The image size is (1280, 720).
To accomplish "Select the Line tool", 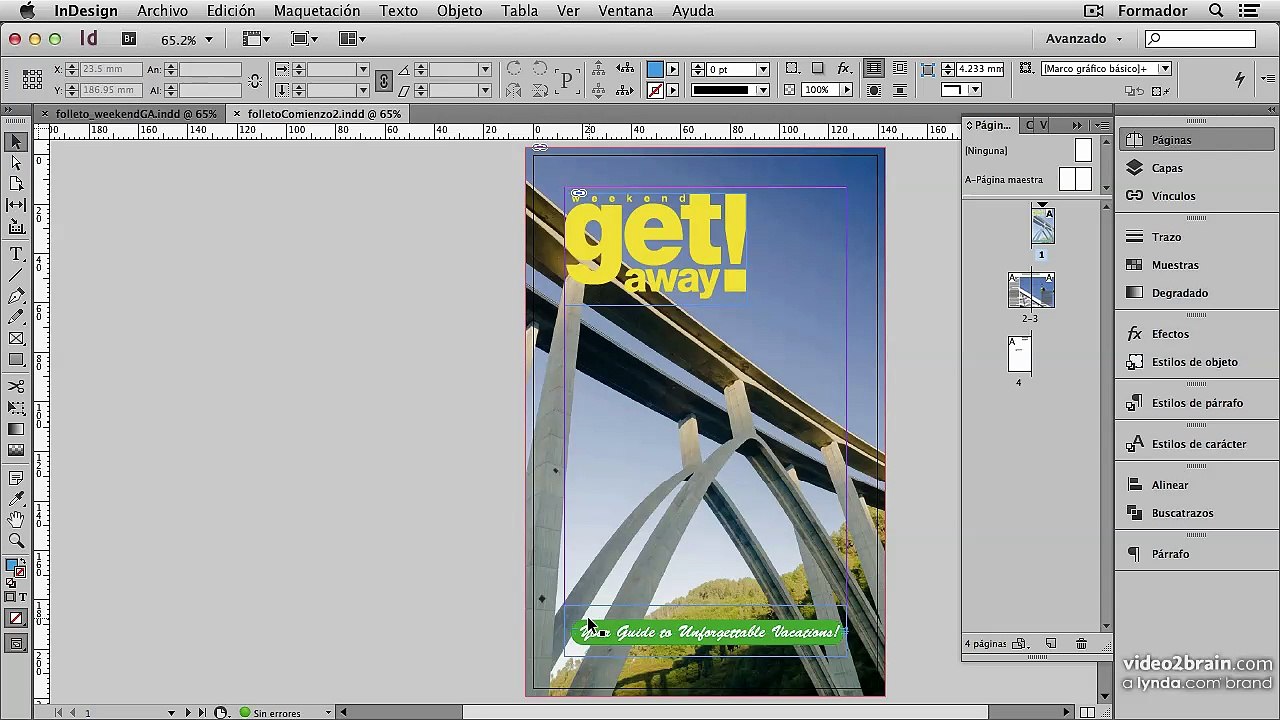I will click(x=16, y=275).
